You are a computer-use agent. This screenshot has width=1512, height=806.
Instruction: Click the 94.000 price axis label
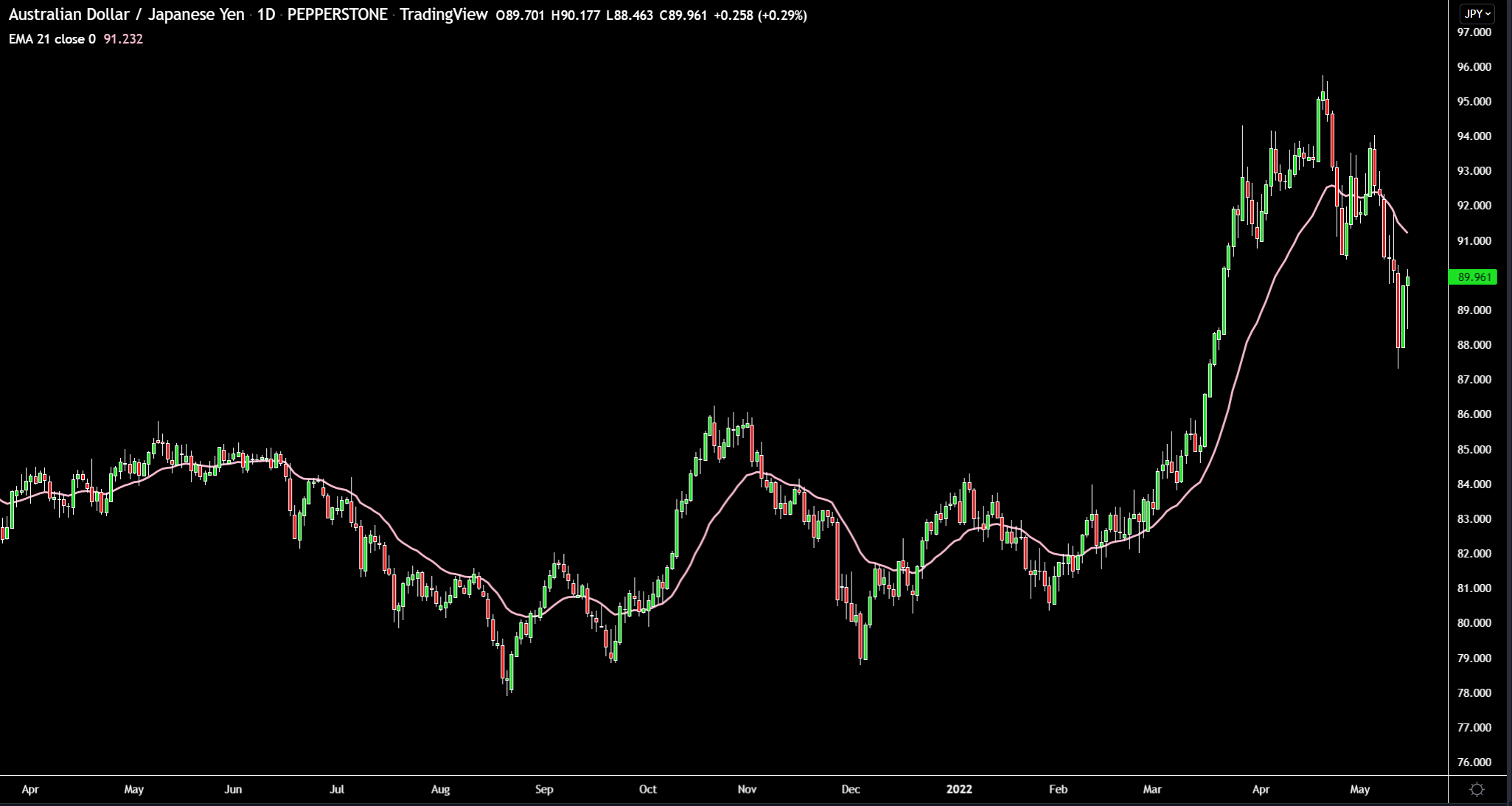click(1474, 136)
